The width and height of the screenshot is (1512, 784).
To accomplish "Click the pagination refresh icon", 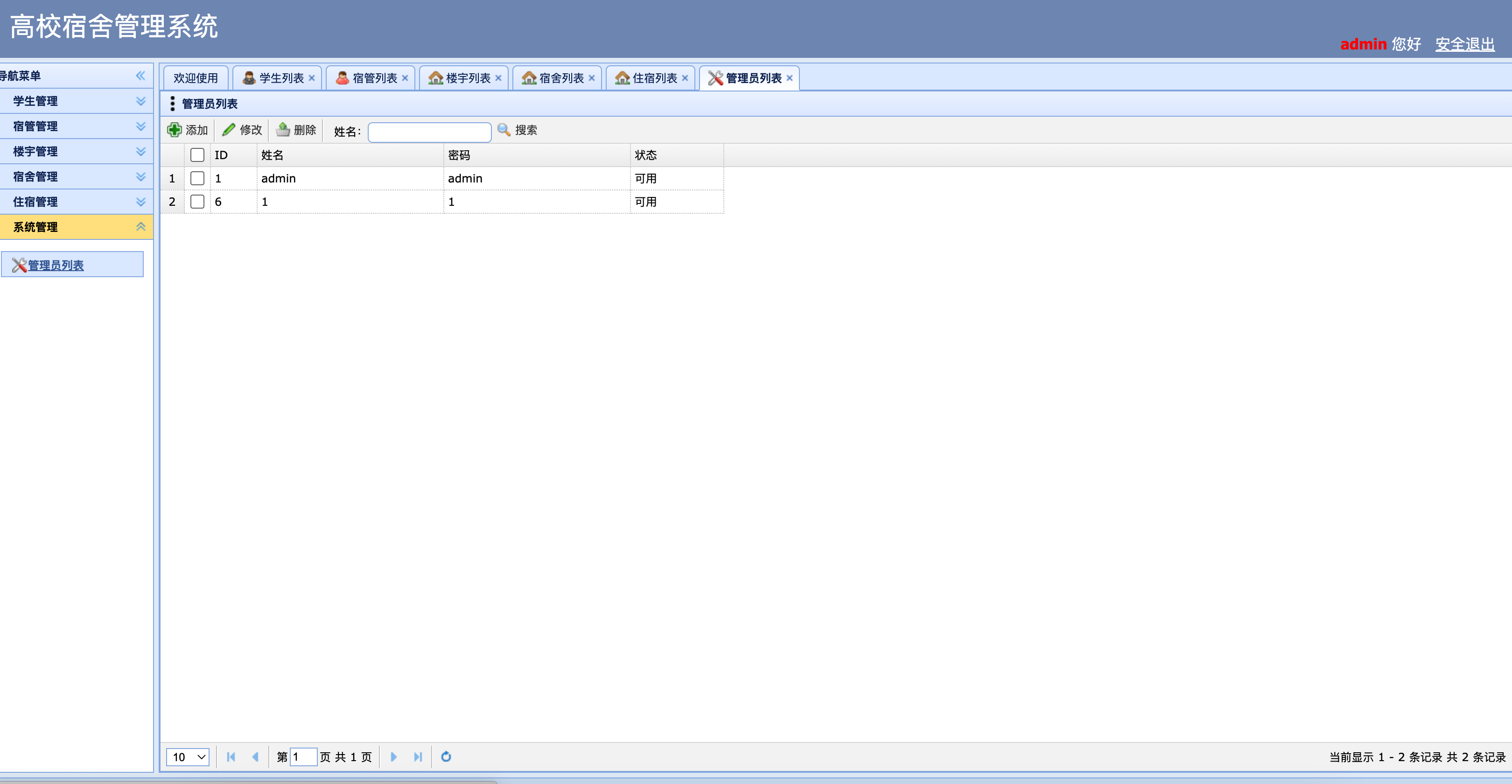I will [x=446, y=756].
